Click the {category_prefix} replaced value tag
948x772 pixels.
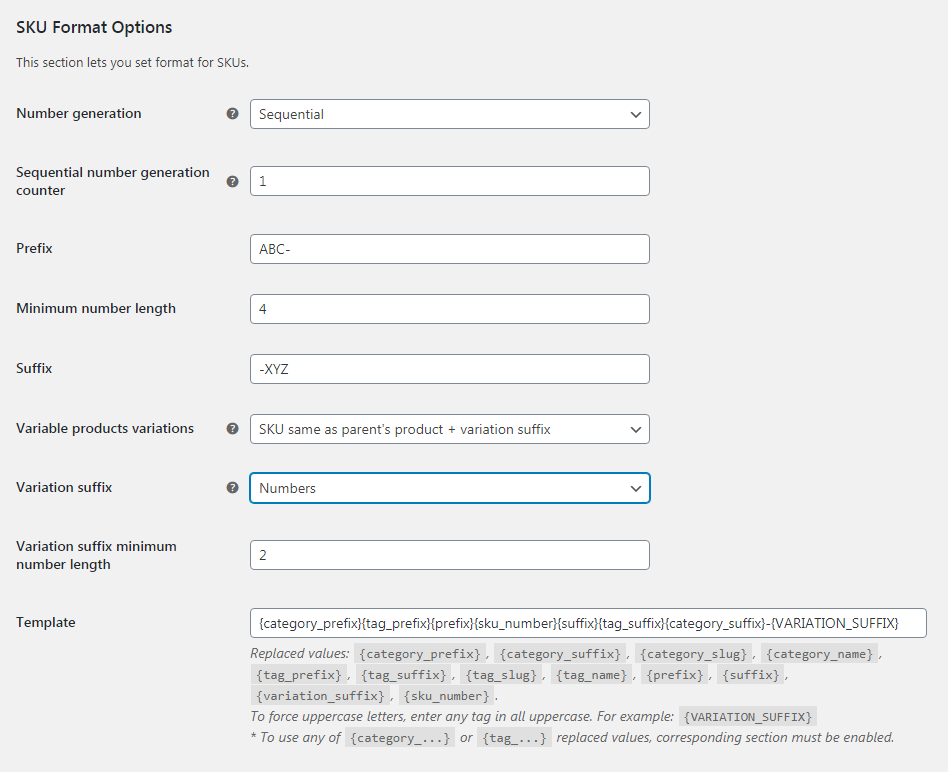tap(420, 654)
